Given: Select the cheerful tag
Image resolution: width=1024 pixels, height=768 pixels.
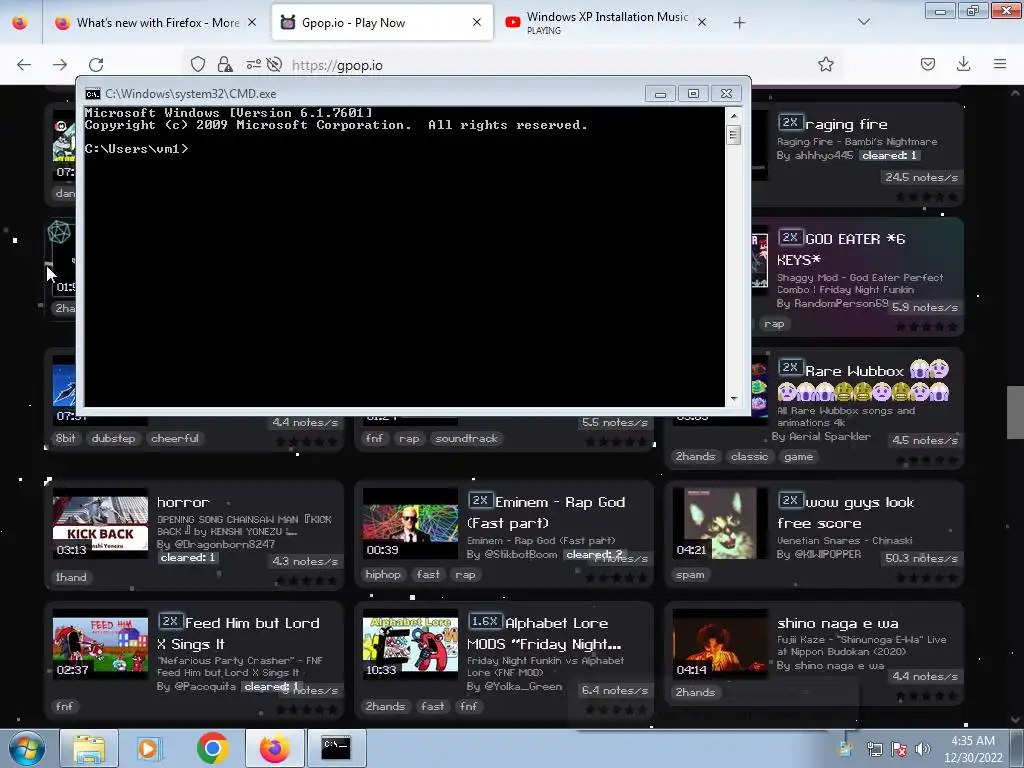Looking at the screenshot, I should click(x=174, y=438).
